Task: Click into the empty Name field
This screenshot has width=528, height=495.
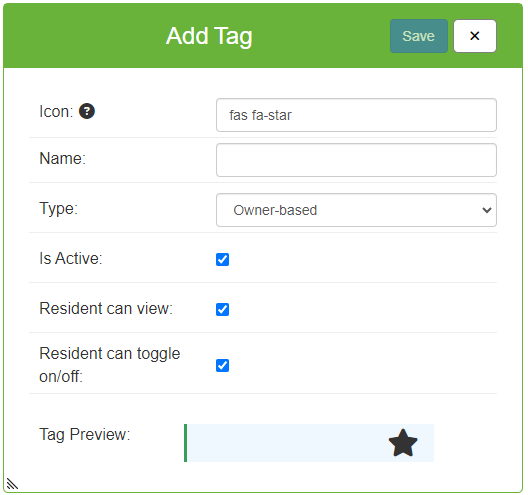Action: coord(356,160)
